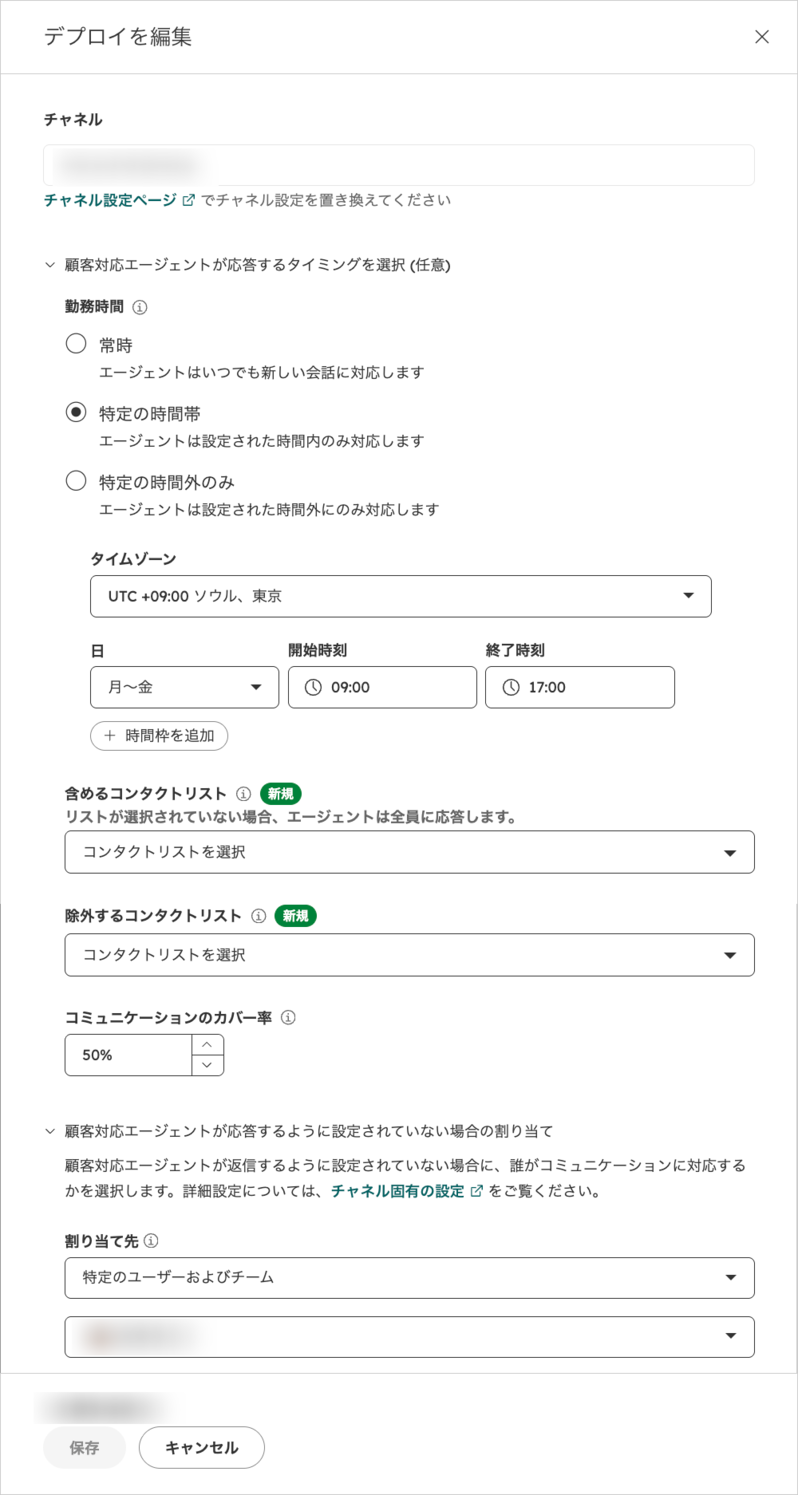Close the デプロイを編集 dialog with X
798x1495 pixels.
[762, 37]
